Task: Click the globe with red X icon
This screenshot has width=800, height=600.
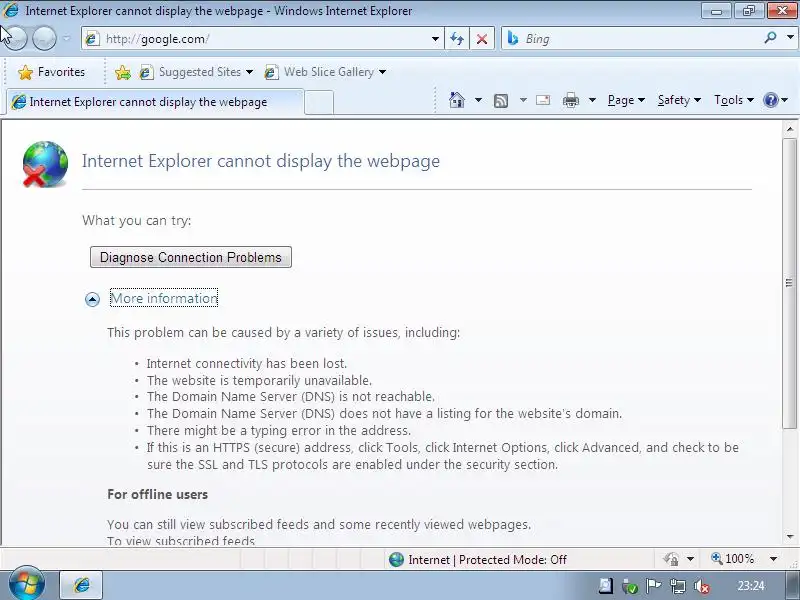Action: coord(45,164)
